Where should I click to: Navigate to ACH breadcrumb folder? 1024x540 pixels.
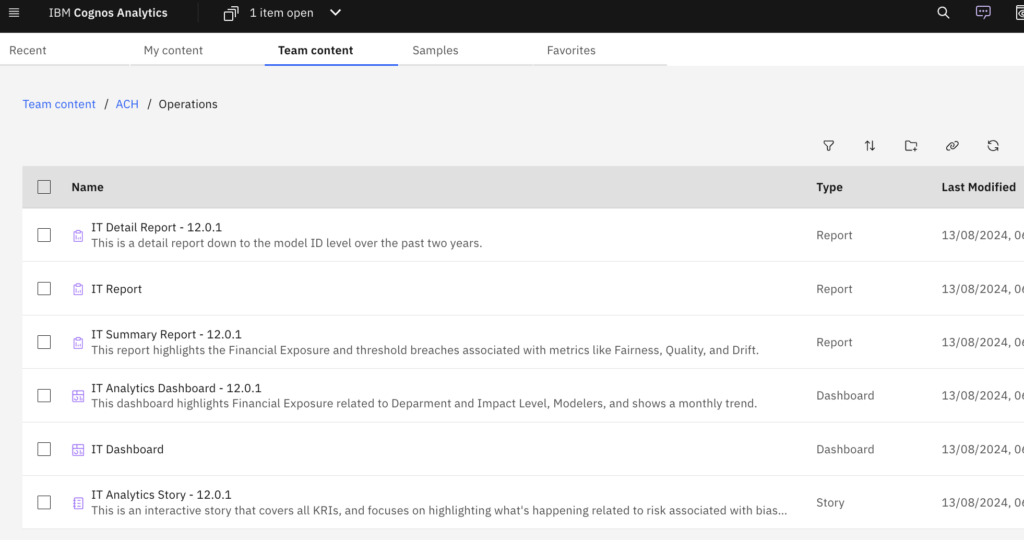pos(127,104)
